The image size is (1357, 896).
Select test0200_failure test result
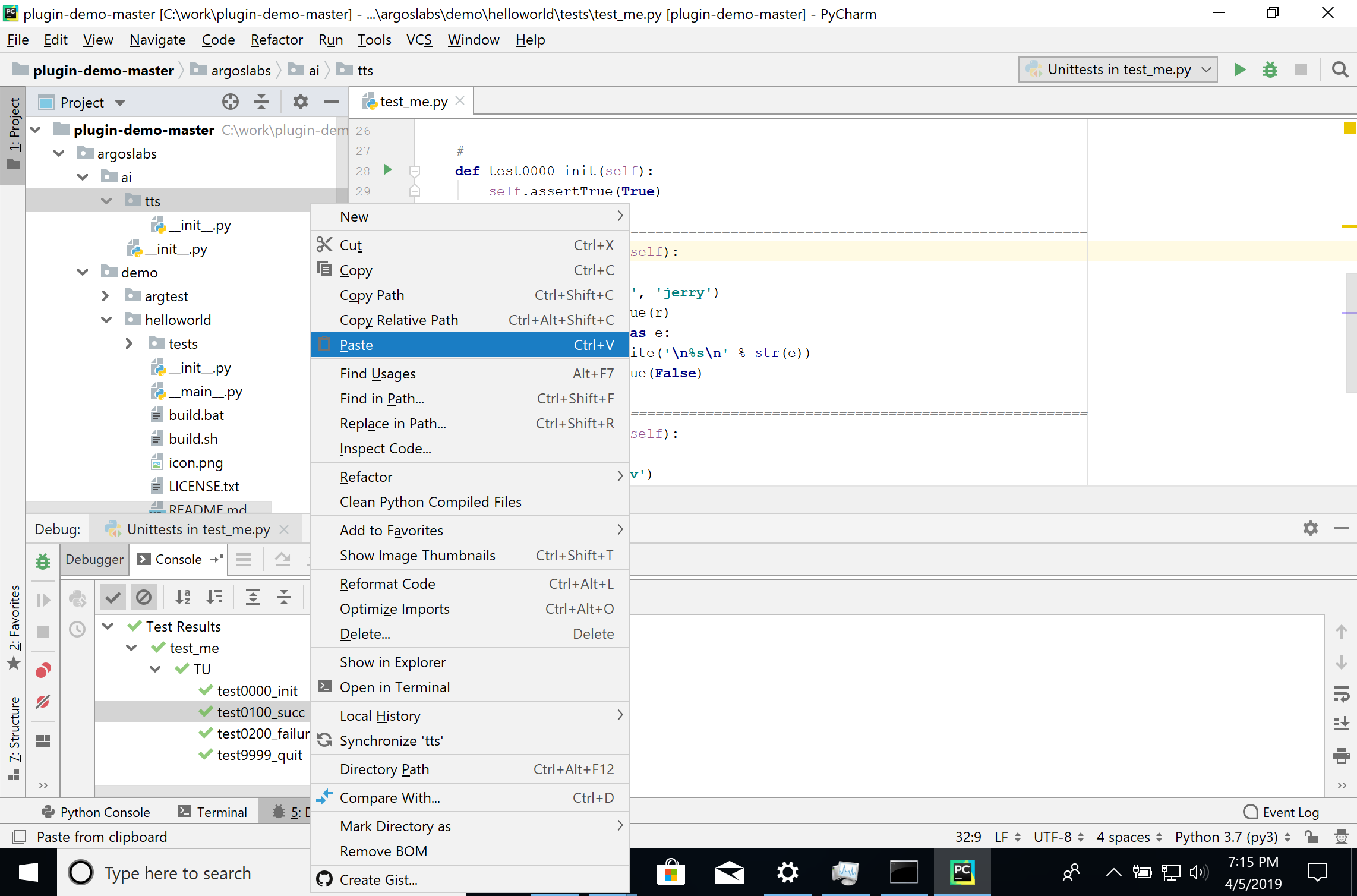pyautogui.click(x=263, y=733)
